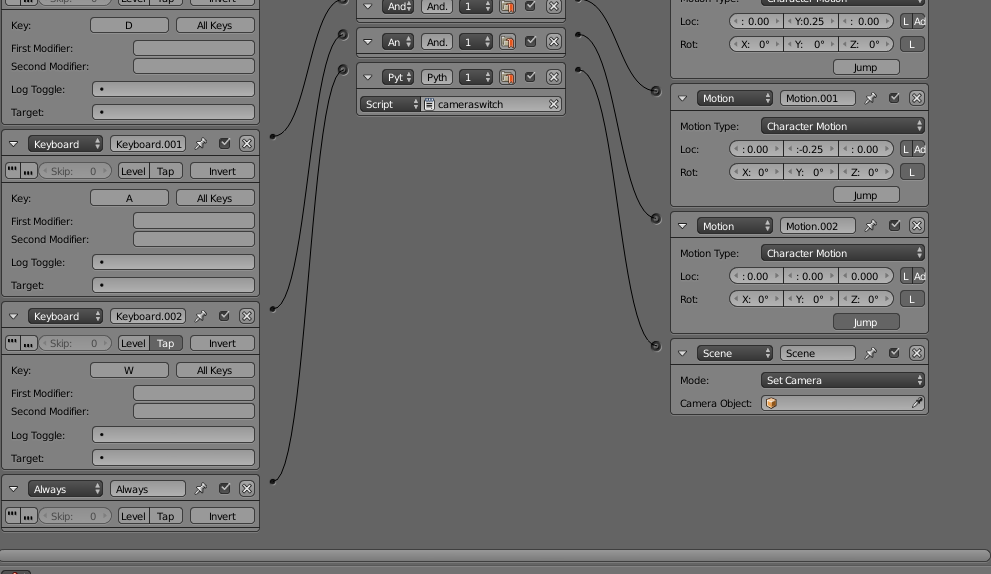Remove the Motion.002 actuator
The height and width of the screenshot is (574, 991).
pos(916,226)
